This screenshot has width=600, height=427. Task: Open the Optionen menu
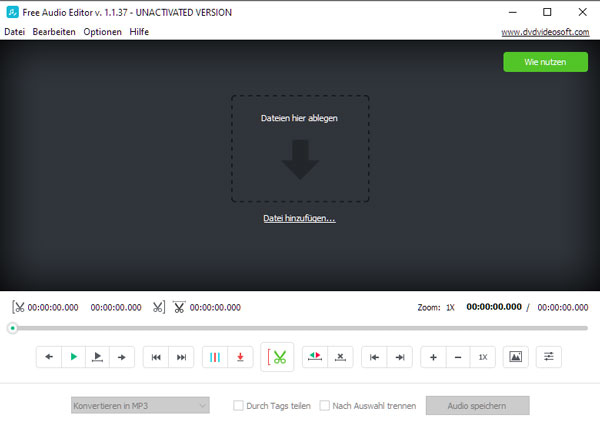(x=103, y=32)
